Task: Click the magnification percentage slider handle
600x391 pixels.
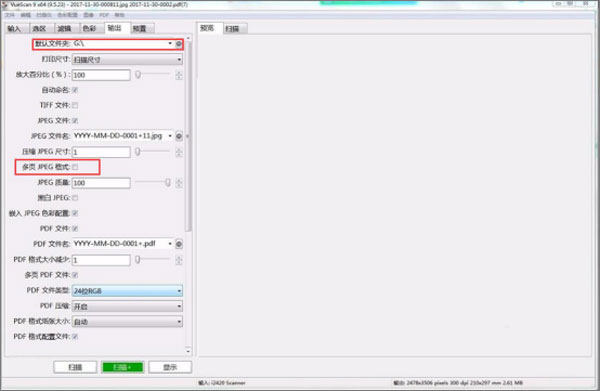Action: pos(138,75)
